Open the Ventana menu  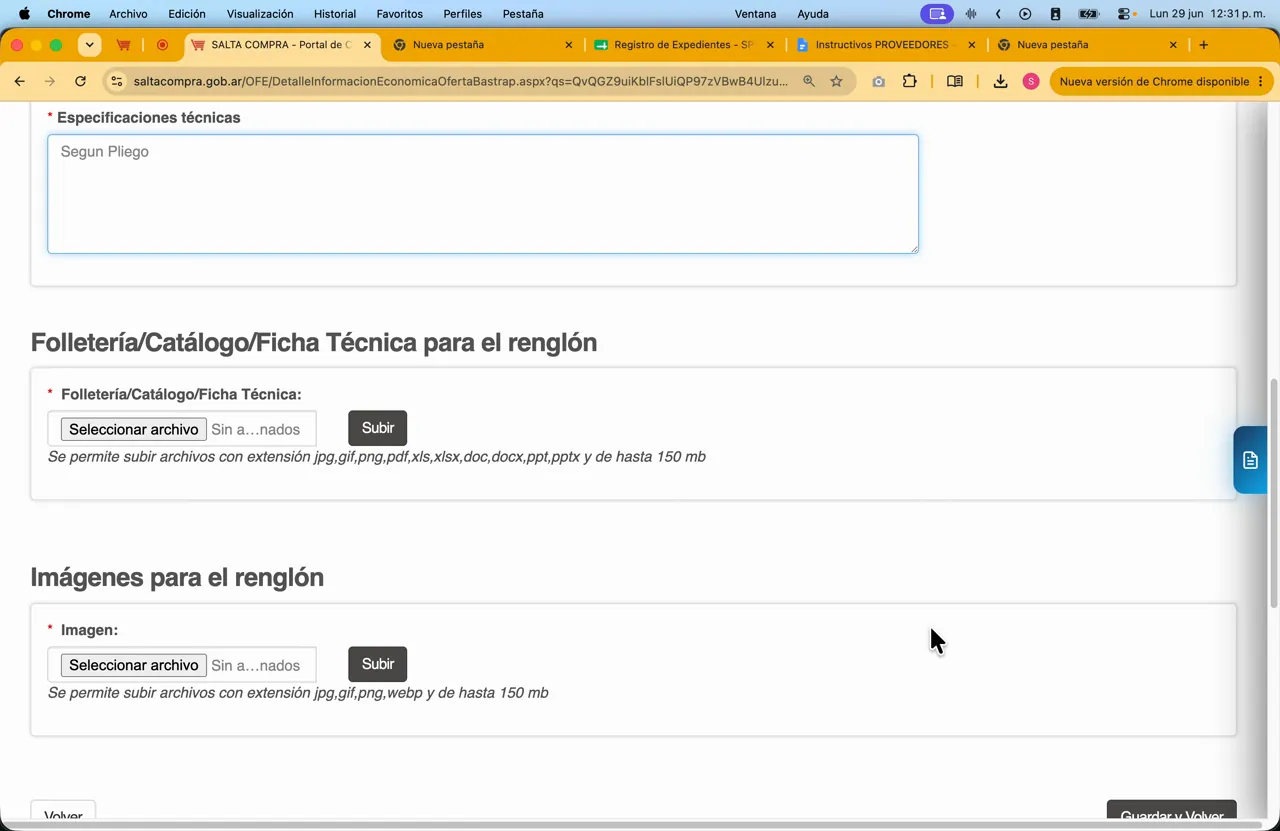pos(755,14)
